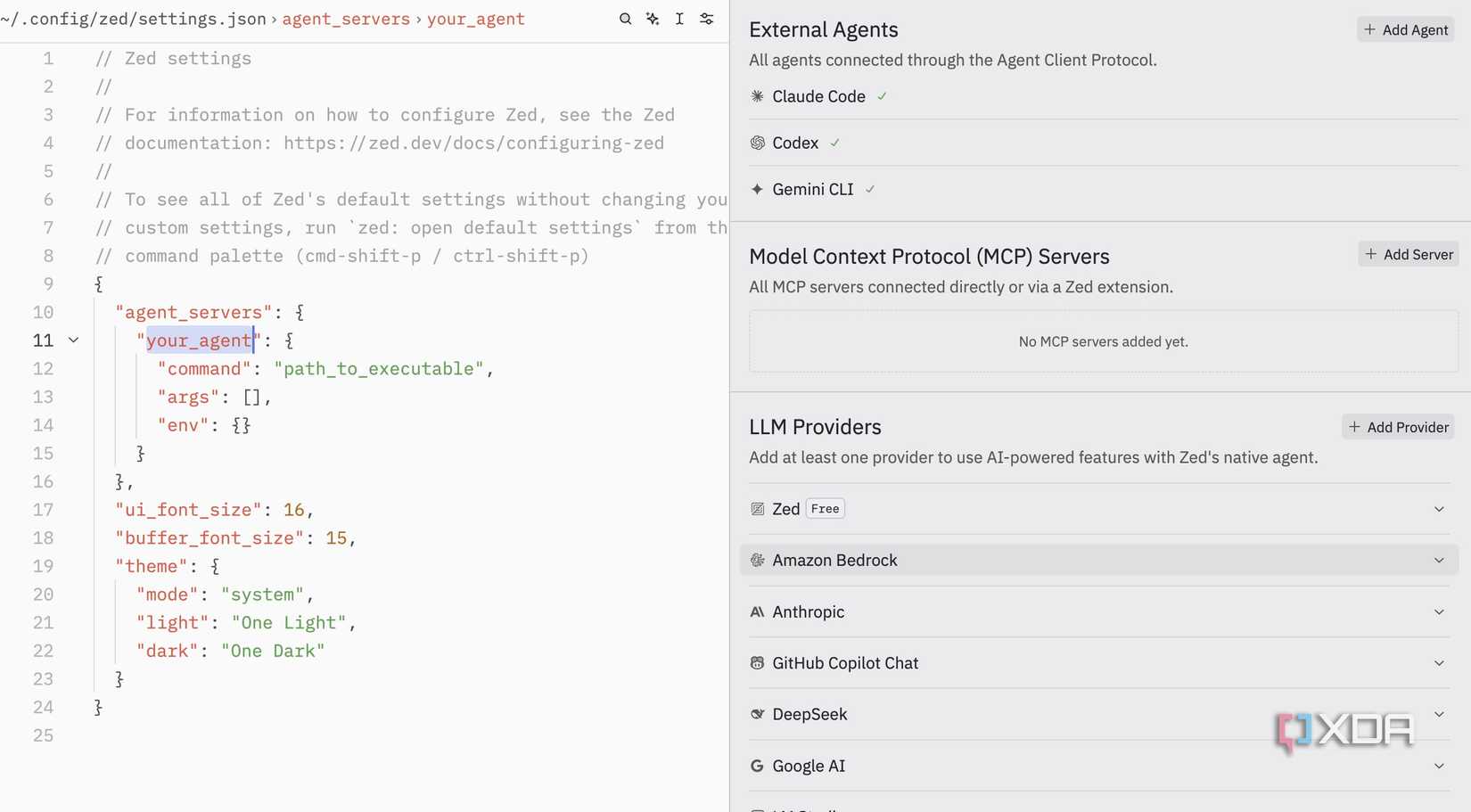
Task: Expand the Zed provider section
Action: [x=1438, y=509]
